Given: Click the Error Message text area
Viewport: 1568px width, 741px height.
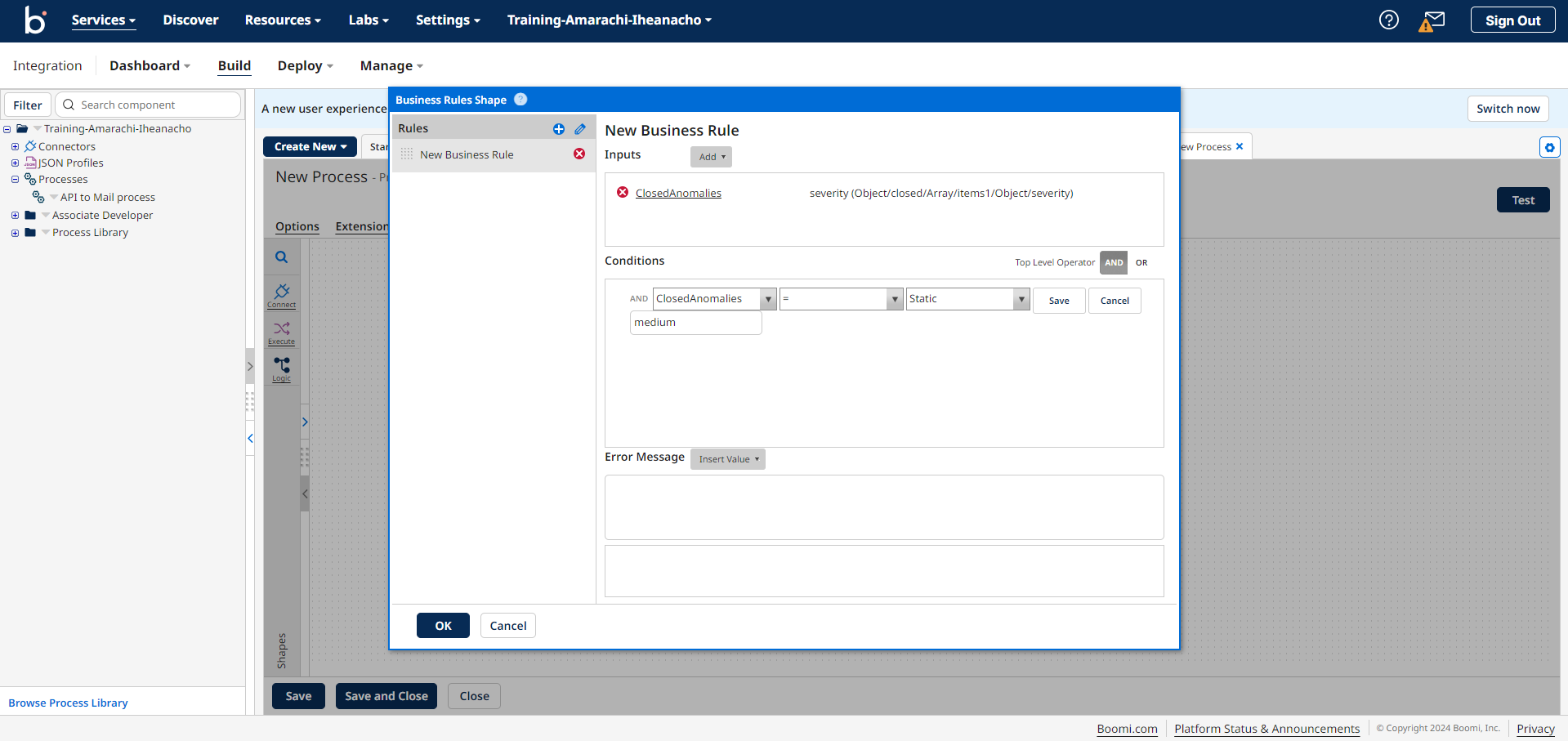Looking at the screenshot, I should (884, 507).
